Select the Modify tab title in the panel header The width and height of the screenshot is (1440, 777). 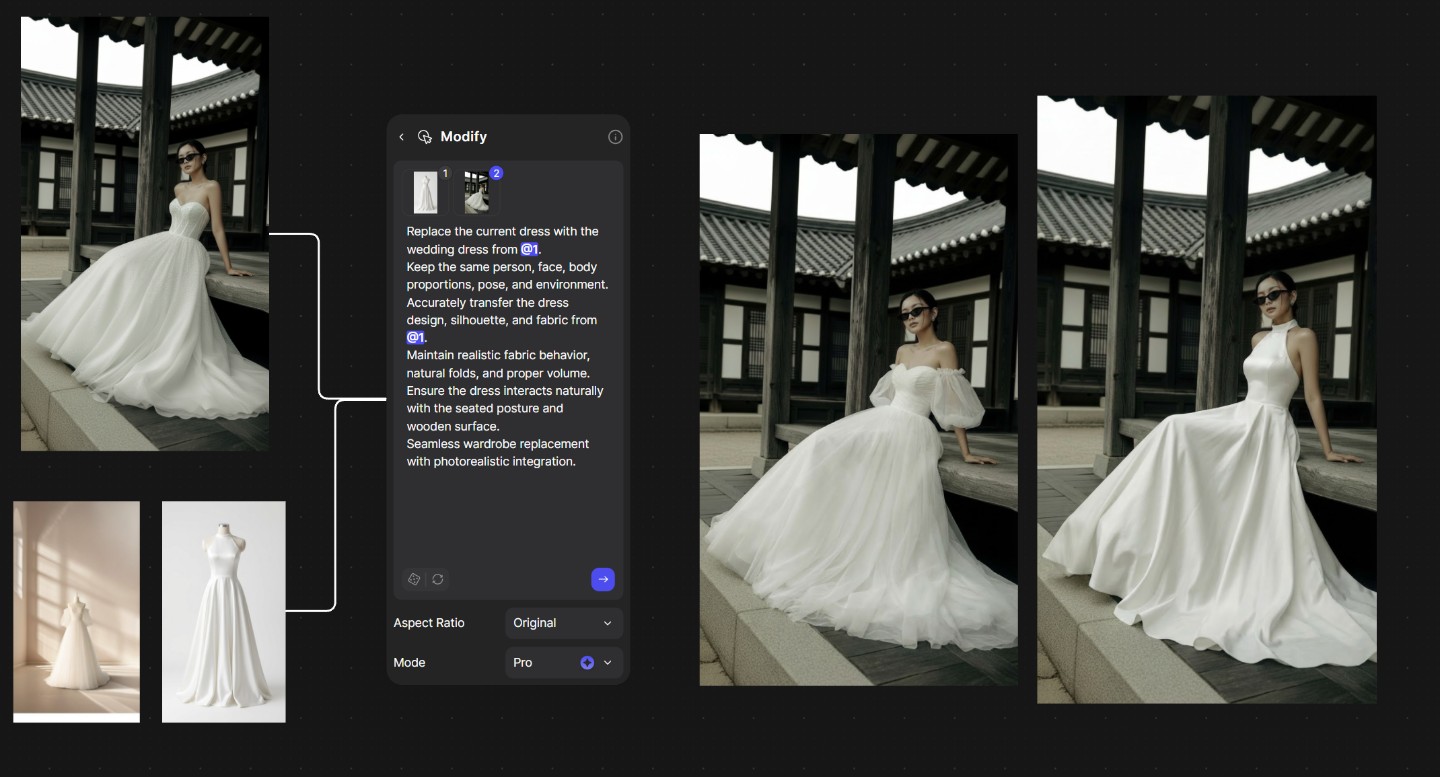tap(463, 136)
